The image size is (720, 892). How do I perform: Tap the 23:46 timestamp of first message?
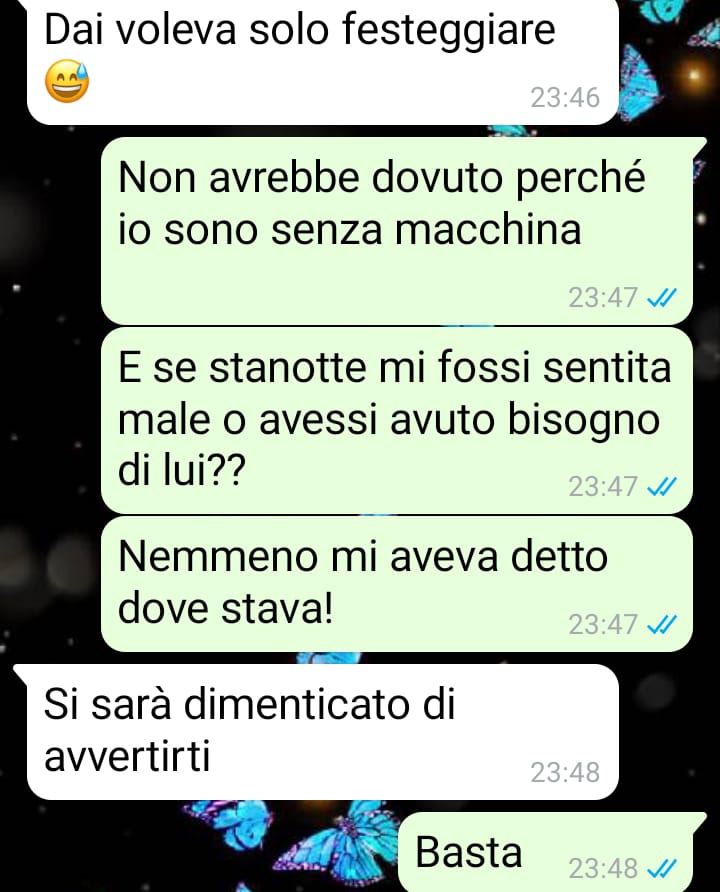(565, 97)
